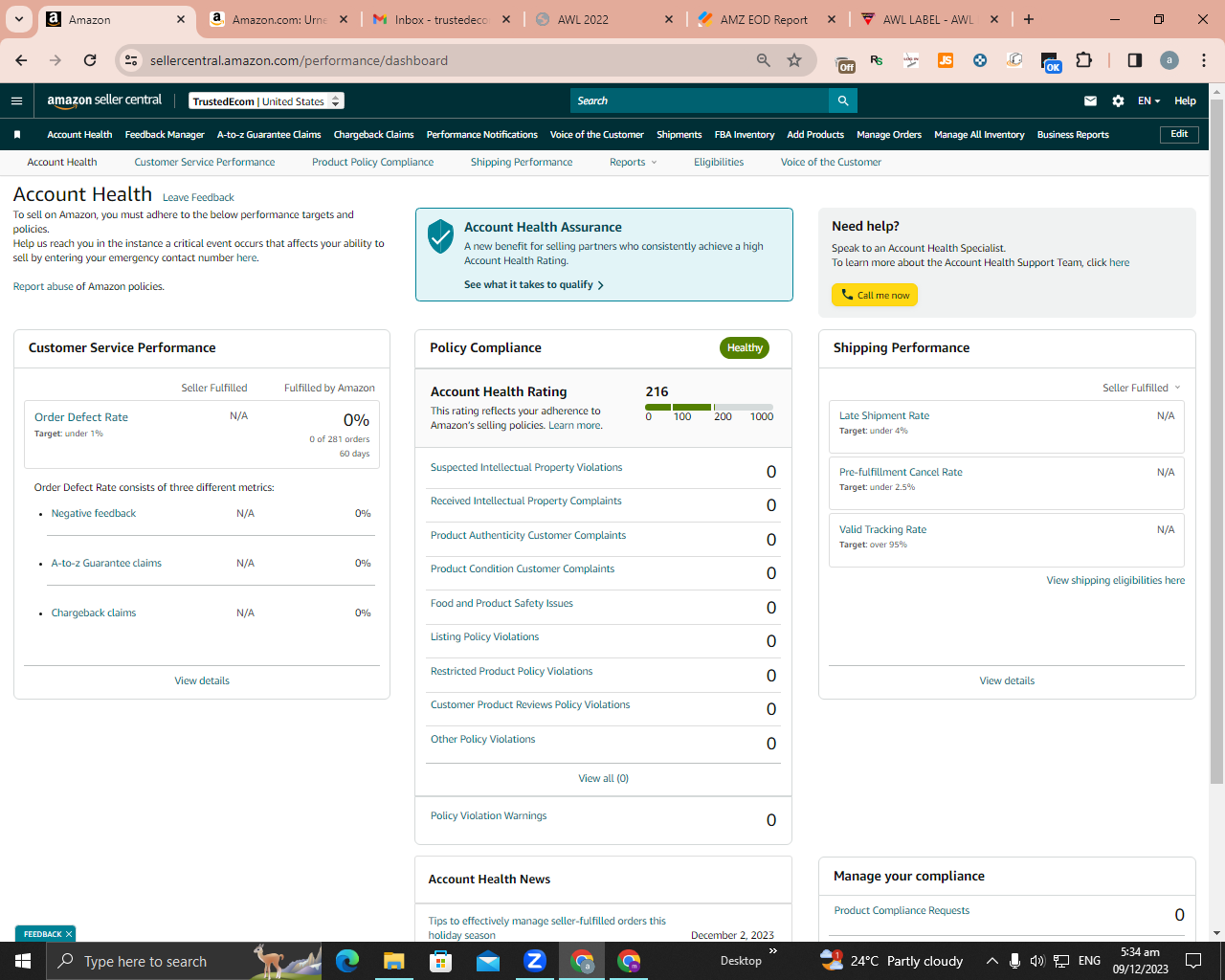This screenshot has width=1225, height=980.
Task: Launch Microsoft Edge from the taskbar
Action: pos(347,961)
